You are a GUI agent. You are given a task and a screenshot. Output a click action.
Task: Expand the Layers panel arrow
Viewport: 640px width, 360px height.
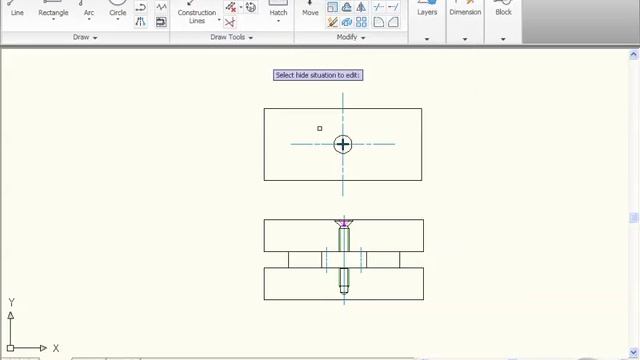427,39
